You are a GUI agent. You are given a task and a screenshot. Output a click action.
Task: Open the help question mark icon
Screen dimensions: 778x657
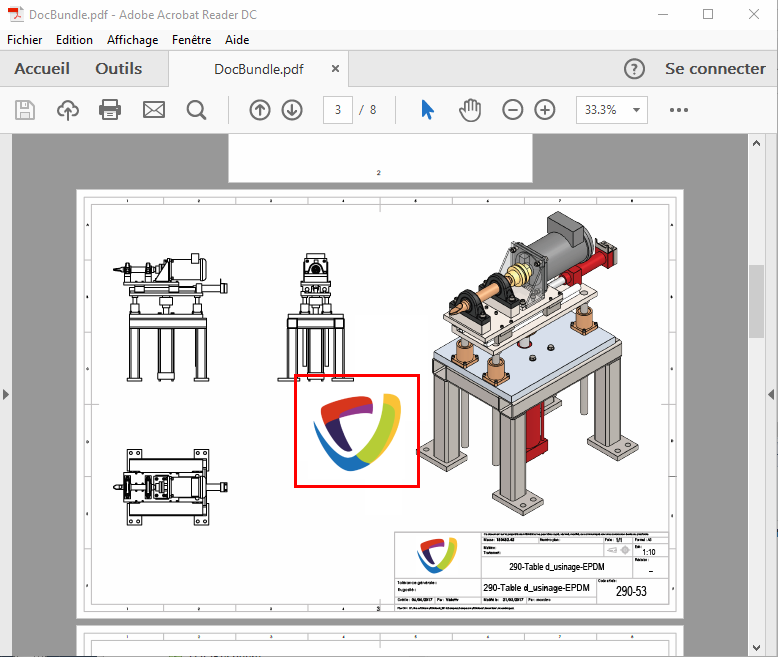click(x=634, y=69)
